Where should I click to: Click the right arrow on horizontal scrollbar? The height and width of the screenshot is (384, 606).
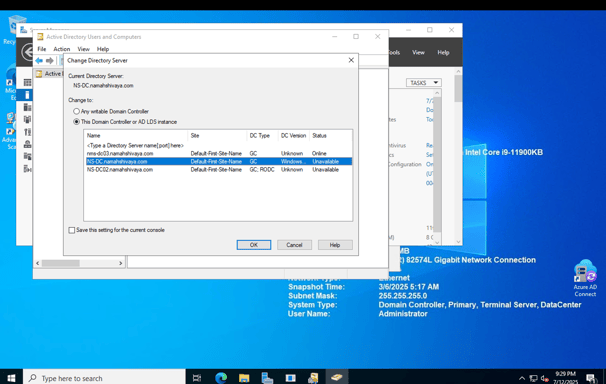121,263
